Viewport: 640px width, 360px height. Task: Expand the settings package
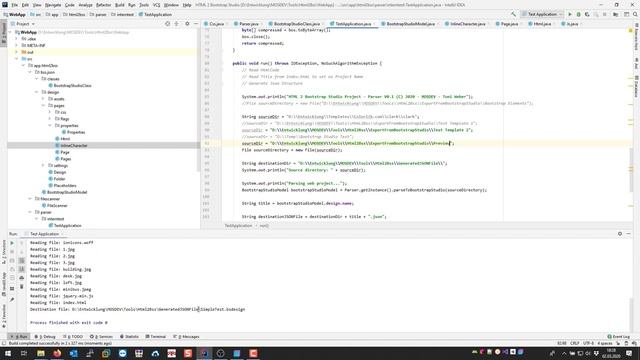coord(43,166)
